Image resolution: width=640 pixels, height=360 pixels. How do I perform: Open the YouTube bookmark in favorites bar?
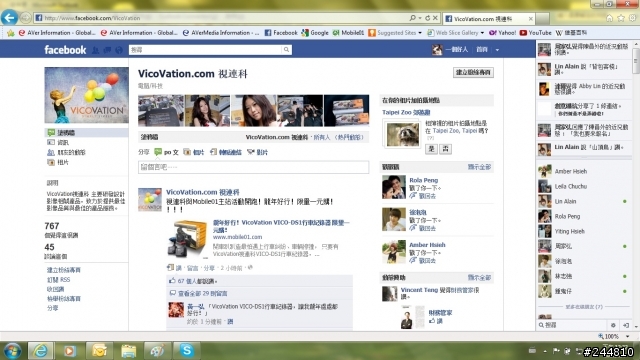point(535,33)
